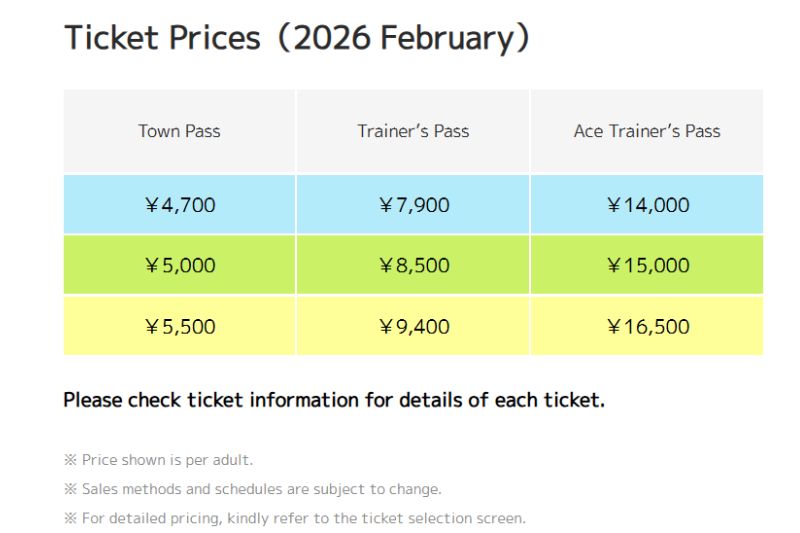800x533 pixels.
Task: Pick the ¥9,400 cell in yellow row
Action: coord(413,326)
